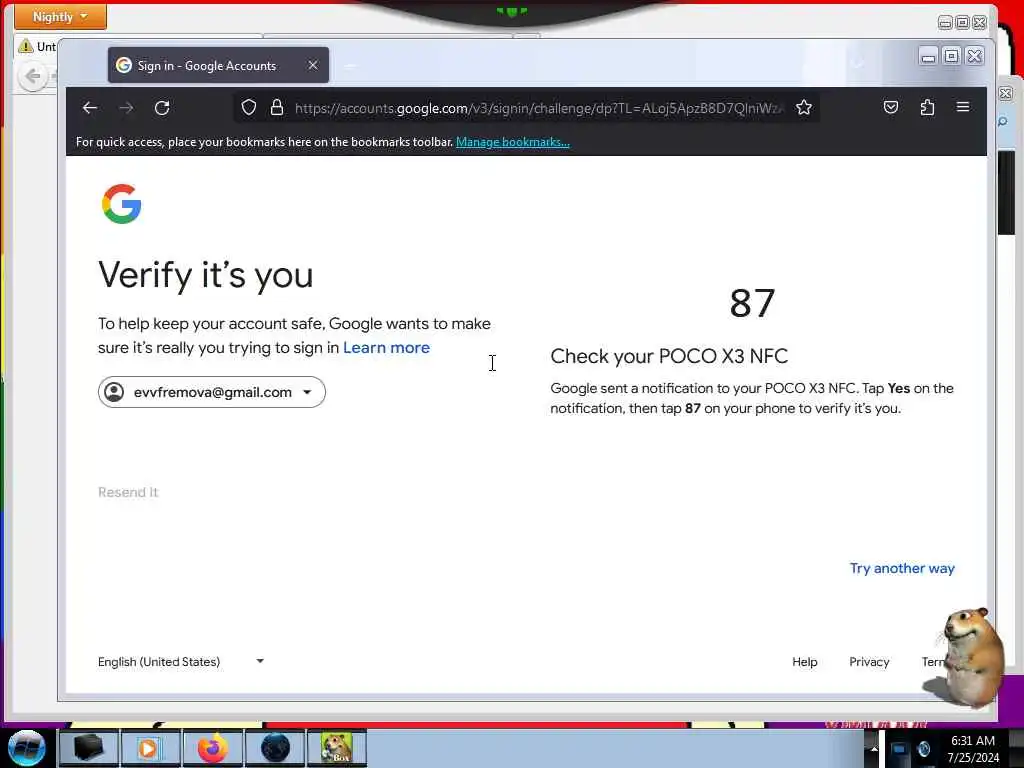1024x768 pixels.
Task: Open the Learn more link
Action: [387, 347]
